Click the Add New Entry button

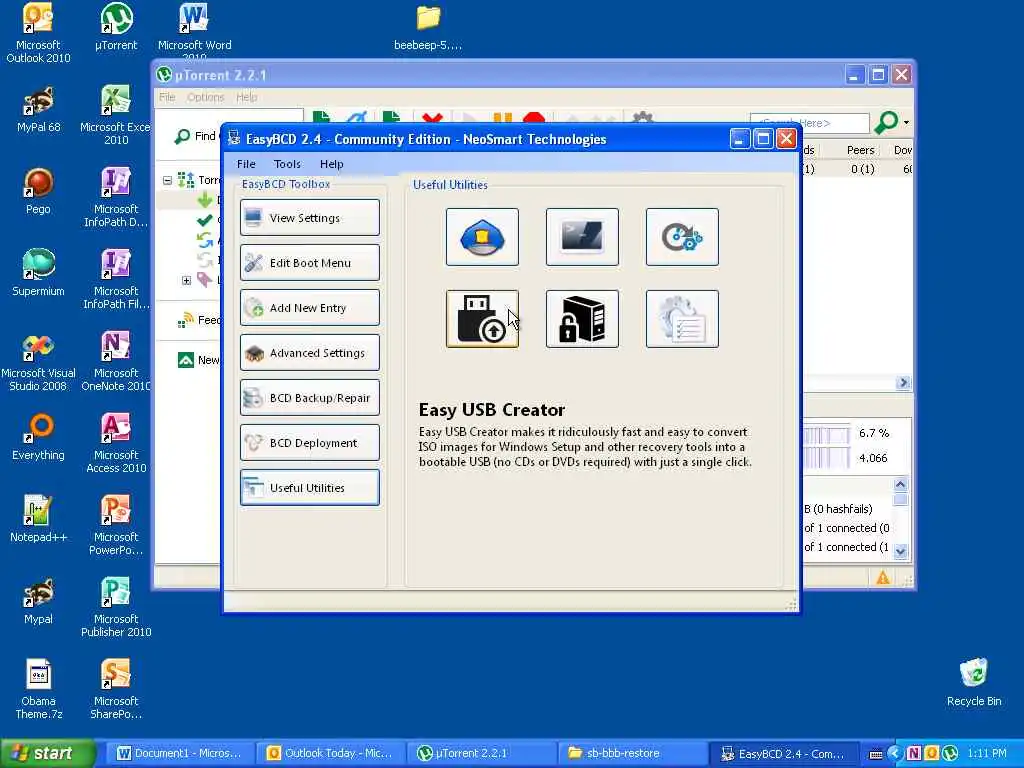[310, 308]
